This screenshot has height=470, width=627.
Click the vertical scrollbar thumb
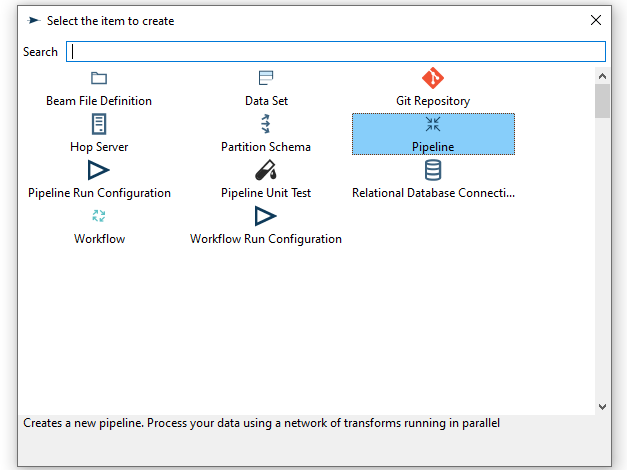click(x=602, y=101)
